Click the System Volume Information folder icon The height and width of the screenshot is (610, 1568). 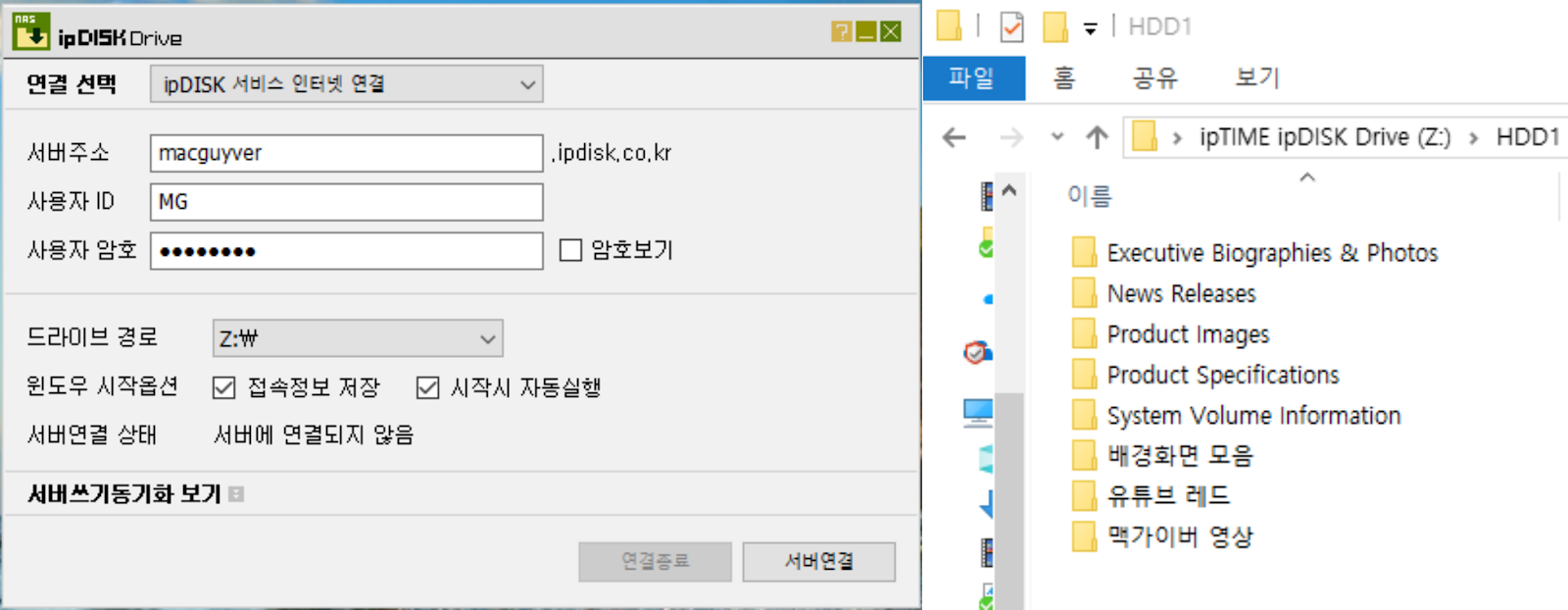tap(1084, 415)
